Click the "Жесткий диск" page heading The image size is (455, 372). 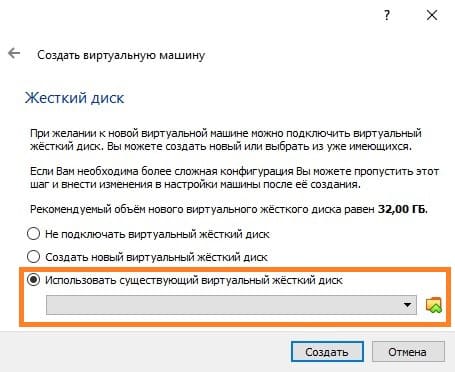pos(74,98)
